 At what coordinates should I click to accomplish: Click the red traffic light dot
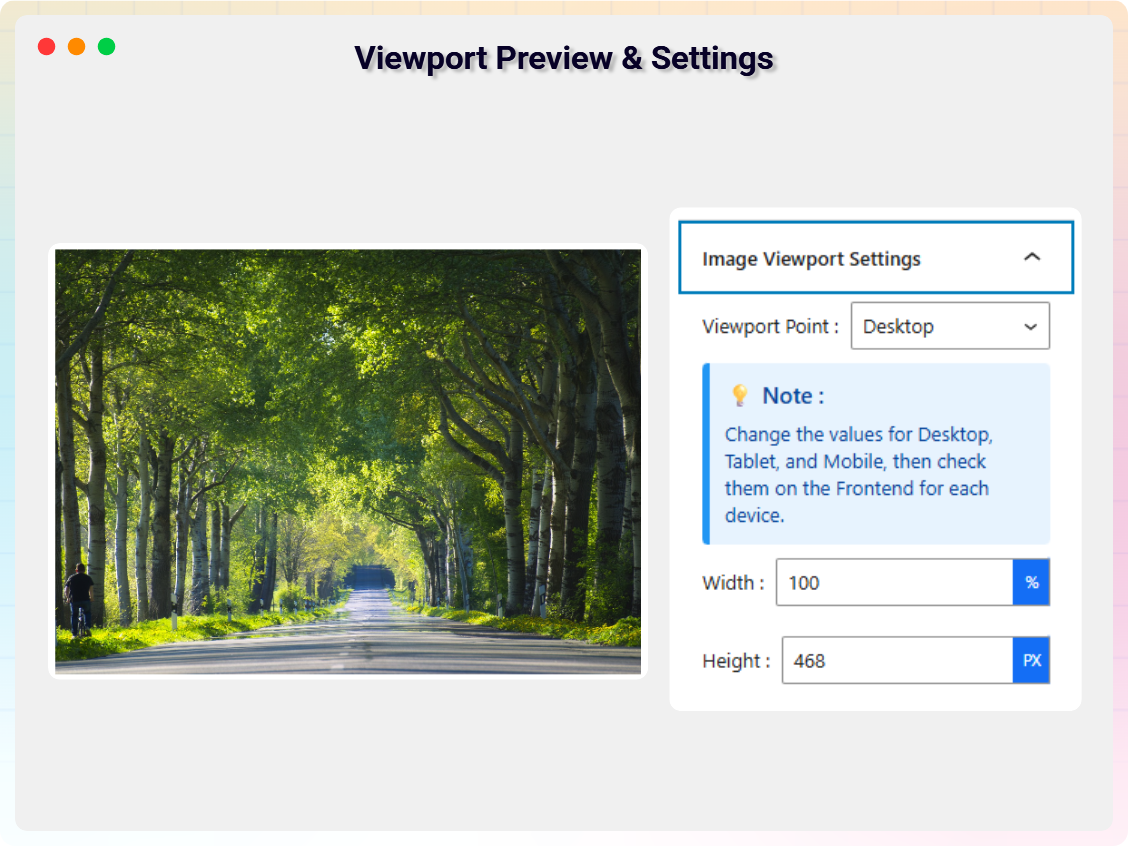coord(45,46)
